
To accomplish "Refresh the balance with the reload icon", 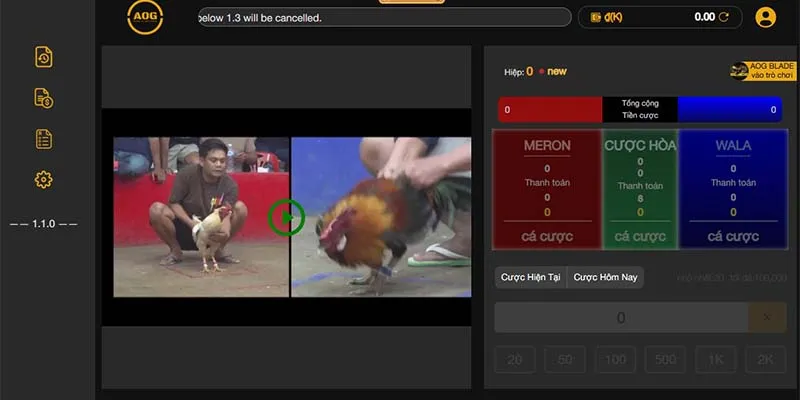I will click(x=723, y=17).
